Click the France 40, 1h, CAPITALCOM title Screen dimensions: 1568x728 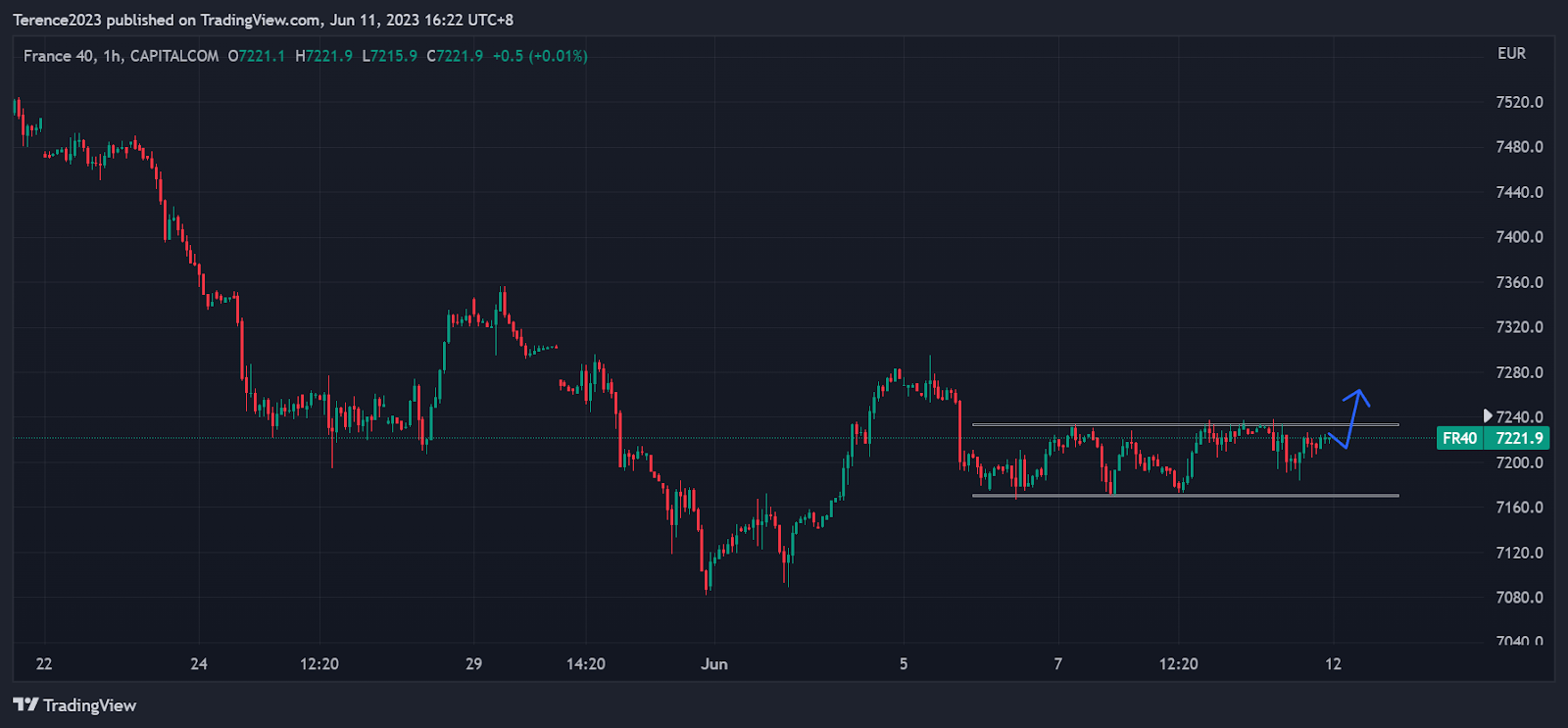coord(122,56)
